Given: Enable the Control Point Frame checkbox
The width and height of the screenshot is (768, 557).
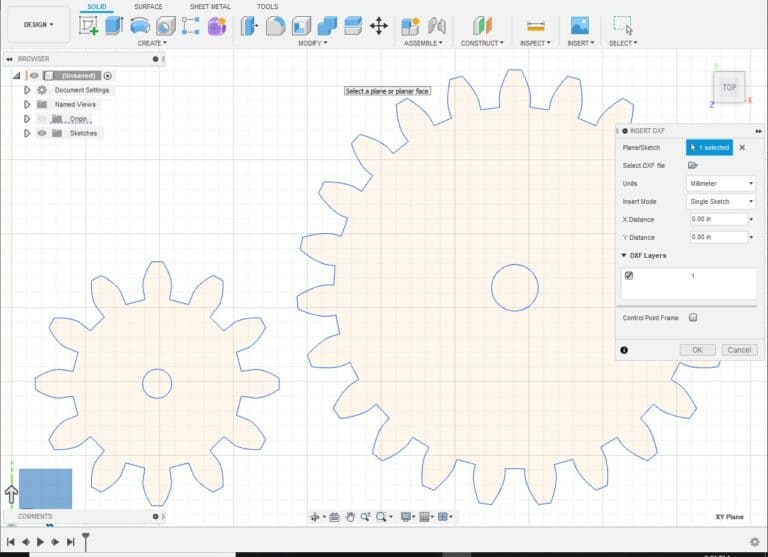Looking at the screenshot, I should 693,318.
